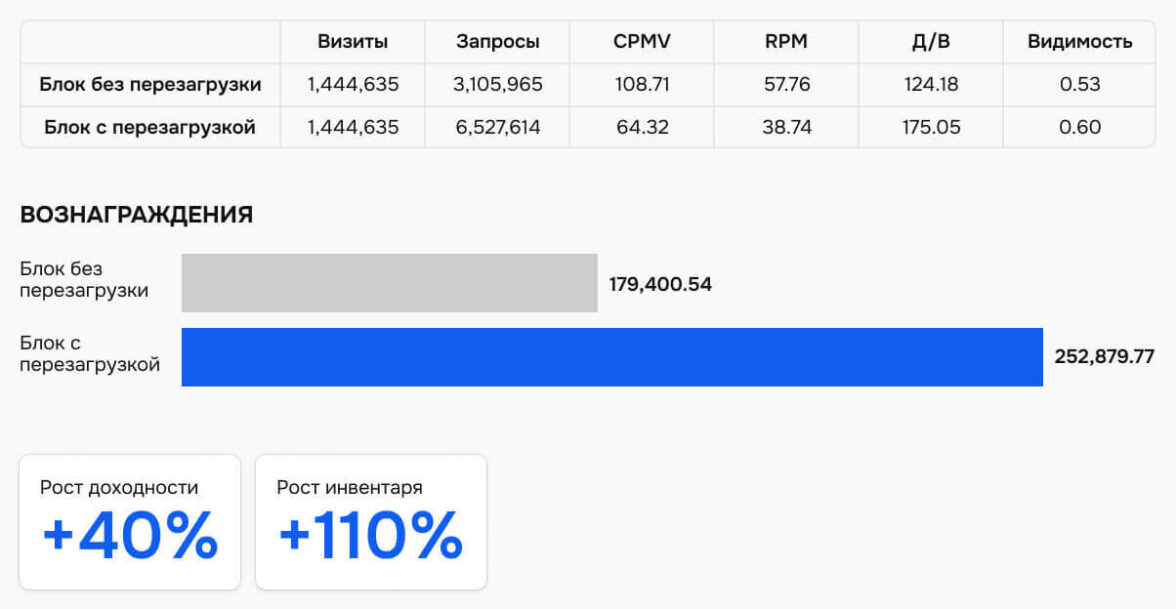Select the 179,400.54 reward value
This screenshot has height=609, width=1176.
pyautogui.click(x=660, y=284)
